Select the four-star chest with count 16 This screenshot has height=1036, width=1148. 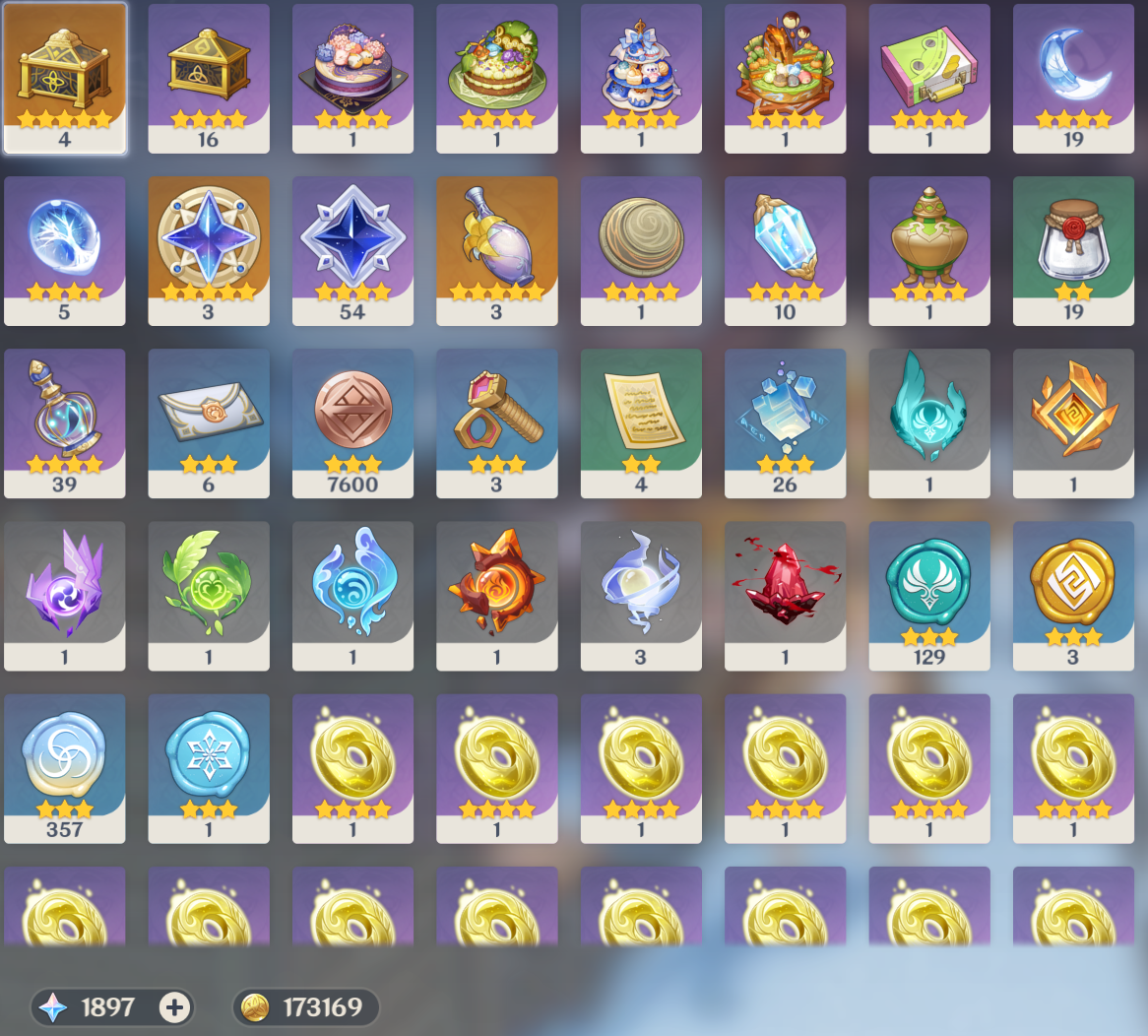209,79
